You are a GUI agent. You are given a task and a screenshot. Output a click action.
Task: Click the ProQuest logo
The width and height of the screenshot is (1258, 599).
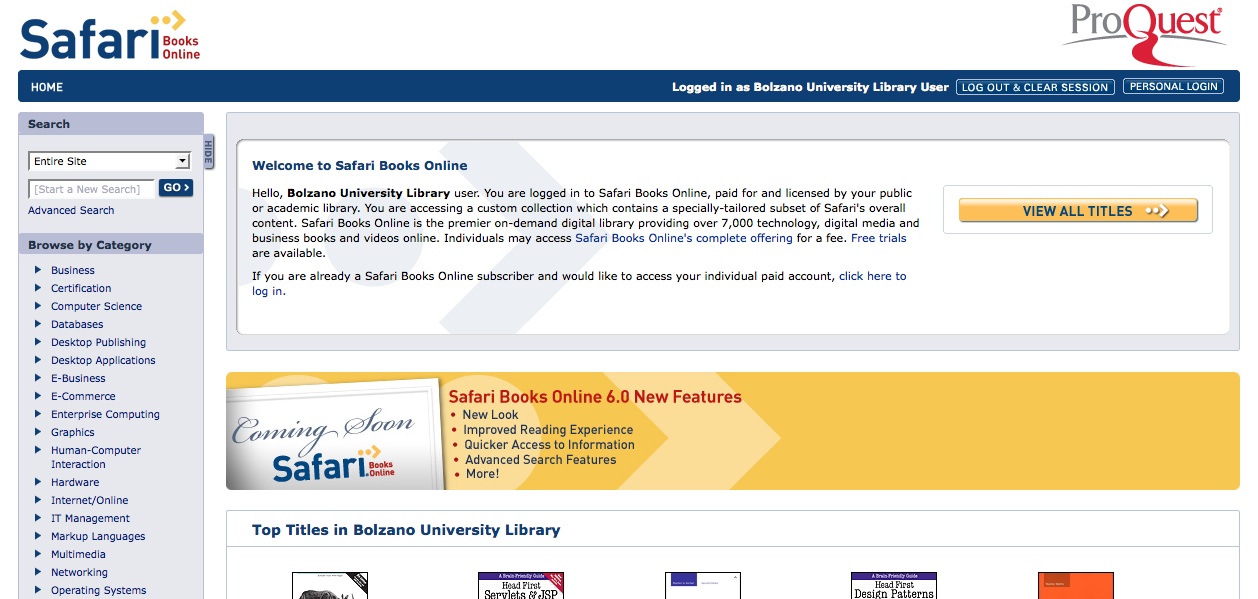pyautogui.click(x=1144, y=33)
